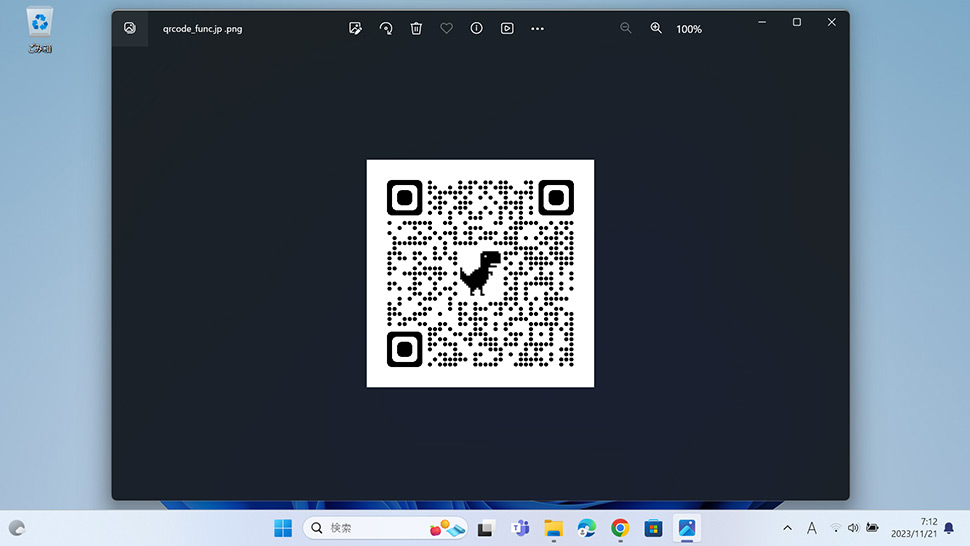Show file information via the info icon

(x=476, y=28)
